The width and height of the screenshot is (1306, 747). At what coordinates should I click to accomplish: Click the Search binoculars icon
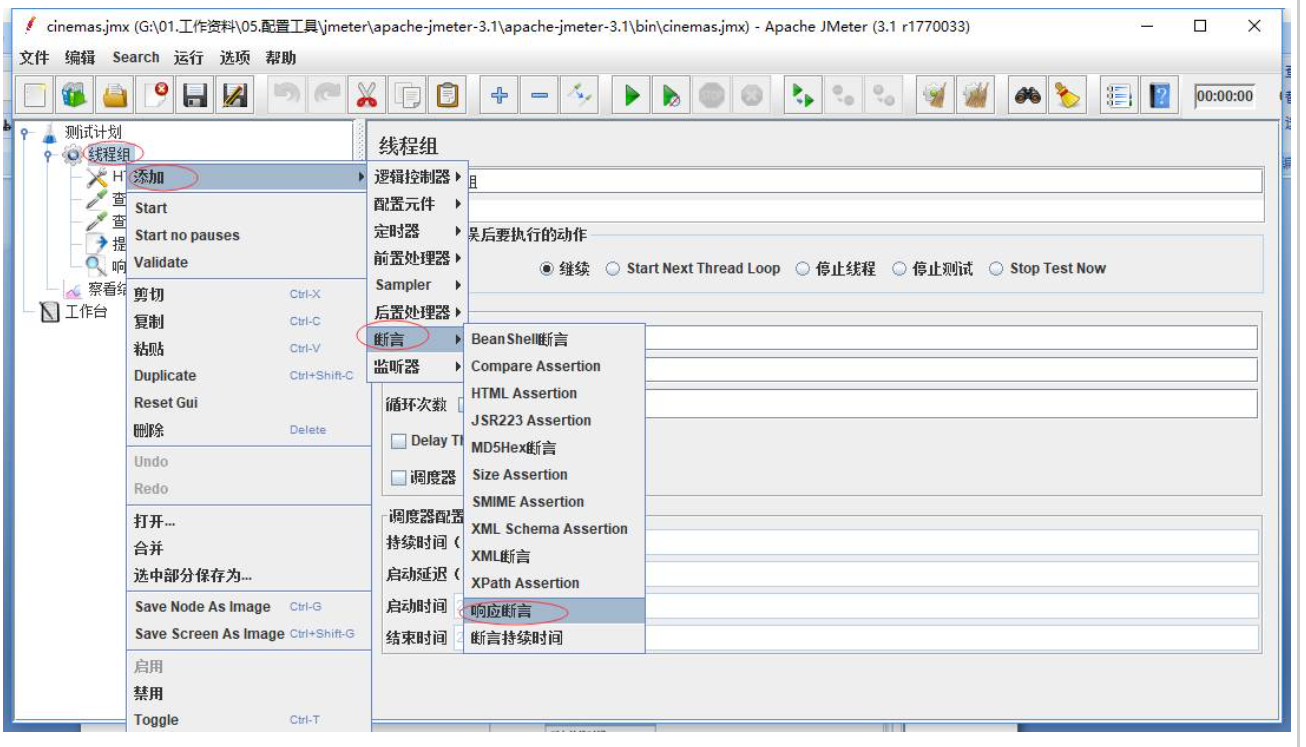pos(1027,96)
